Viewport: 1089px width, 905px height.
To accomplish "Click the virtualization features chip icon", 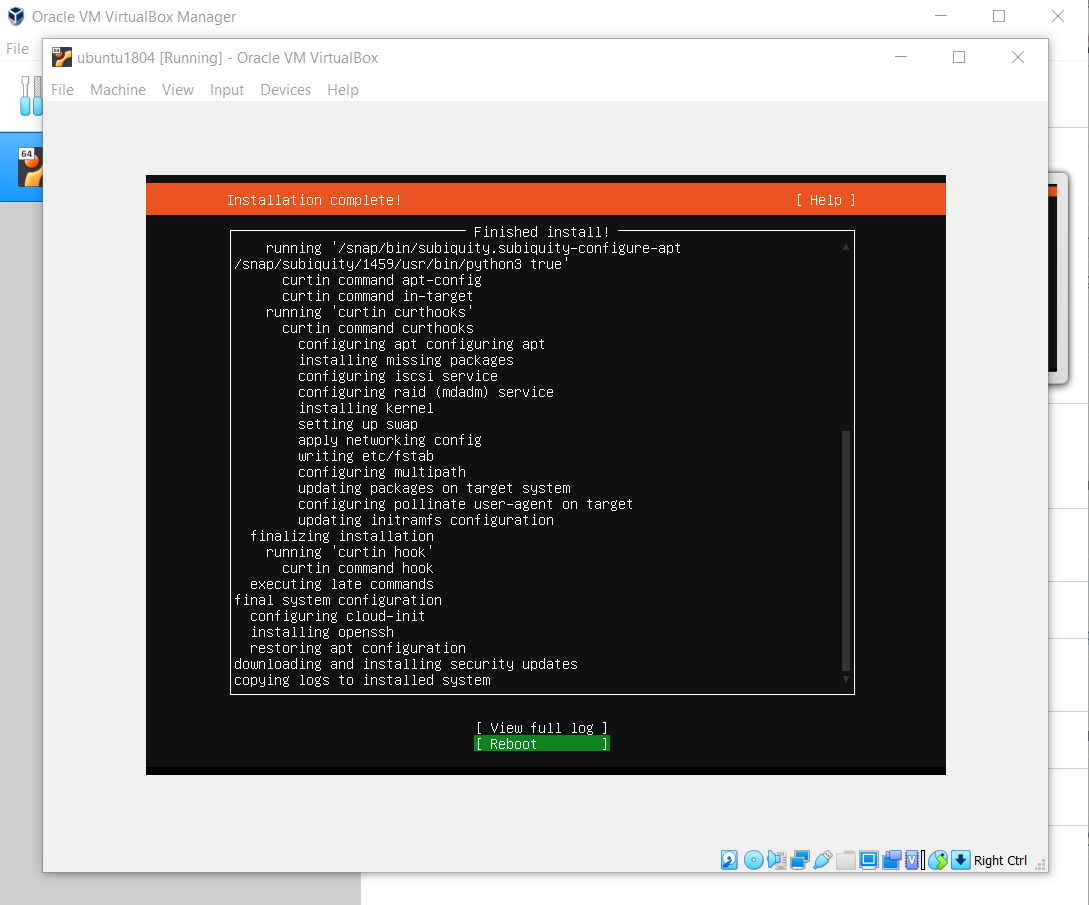I will pos(913,860).
